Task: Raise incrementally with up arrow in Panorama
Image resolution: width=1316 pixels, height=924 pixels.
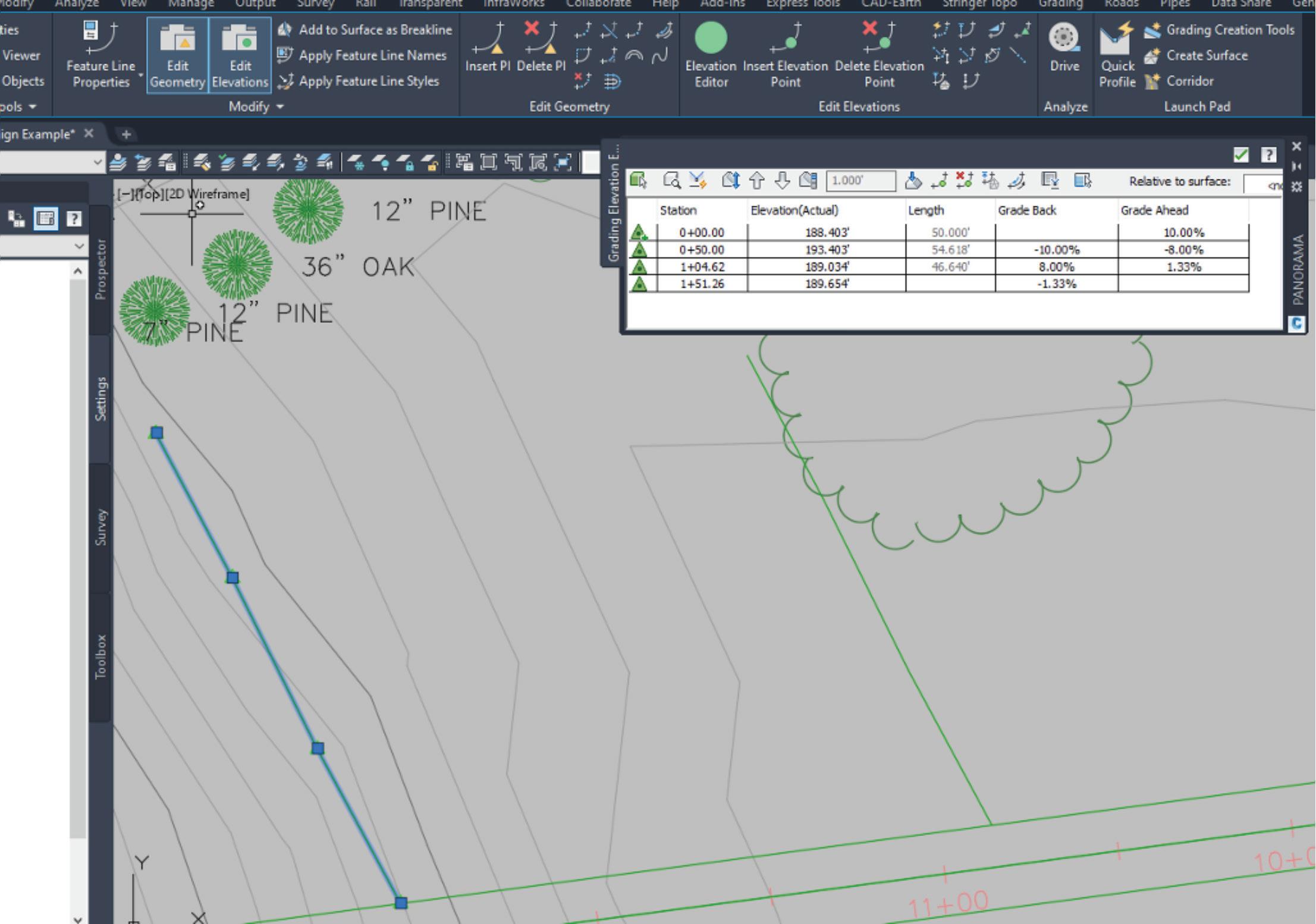Action: (x=756, y=180)
